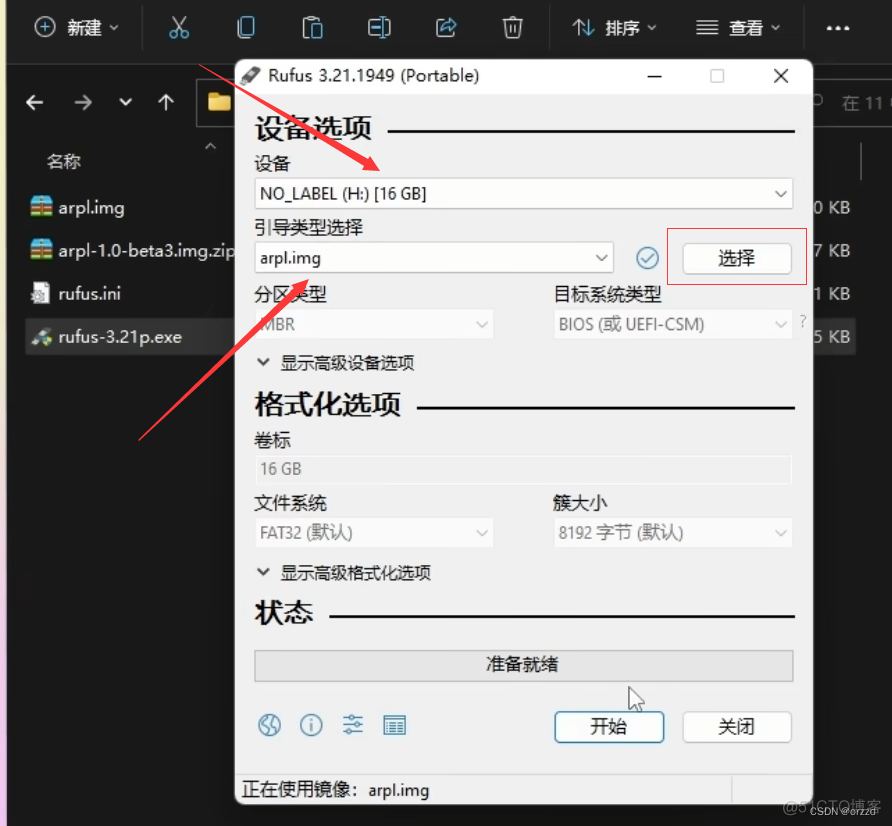Screen dimensions: 892x826
Task: Click the 开始 (Start) button in Rufus
Action: pos(609,727)
